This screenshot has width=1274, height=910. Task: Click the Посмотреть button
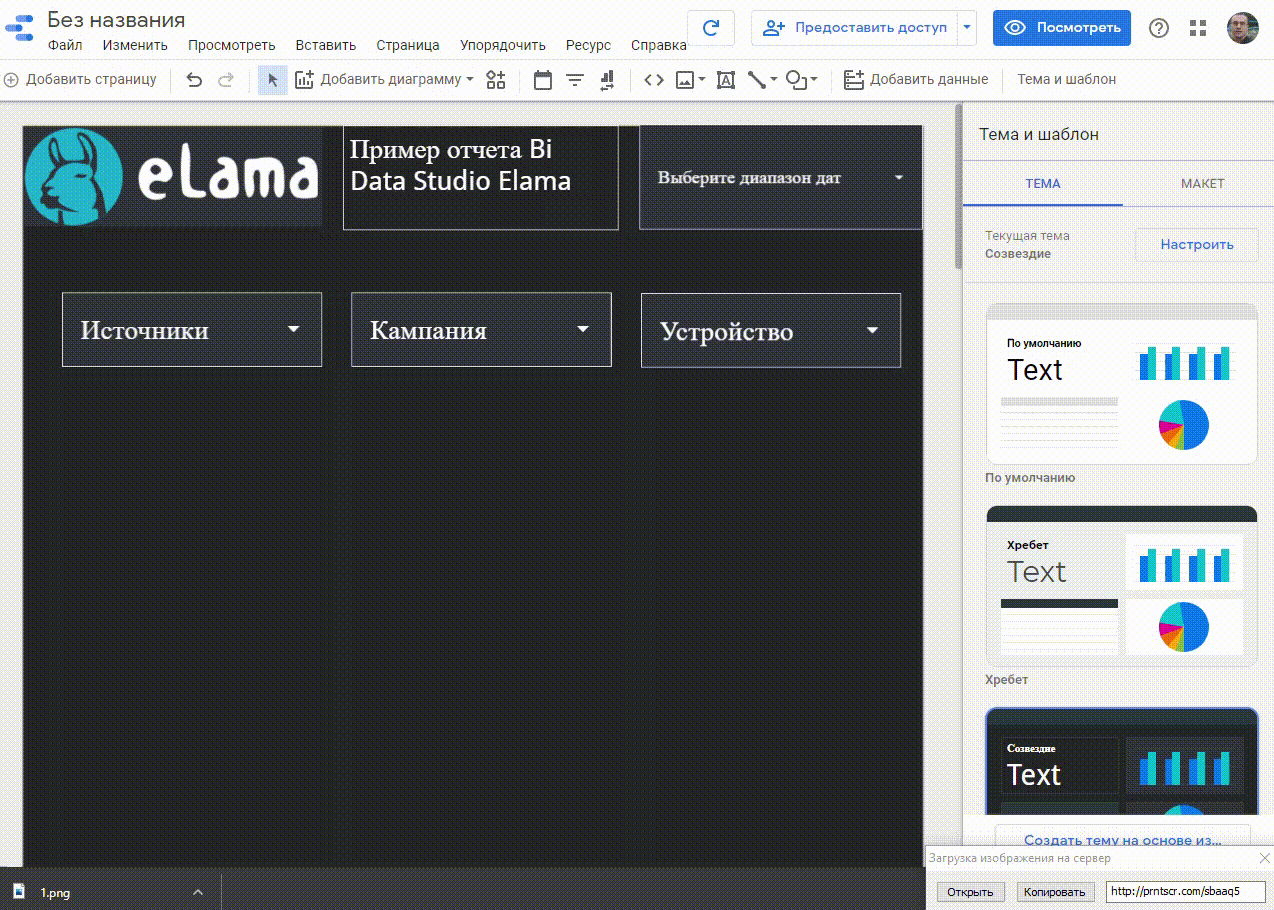click(x=1061, y=28)
